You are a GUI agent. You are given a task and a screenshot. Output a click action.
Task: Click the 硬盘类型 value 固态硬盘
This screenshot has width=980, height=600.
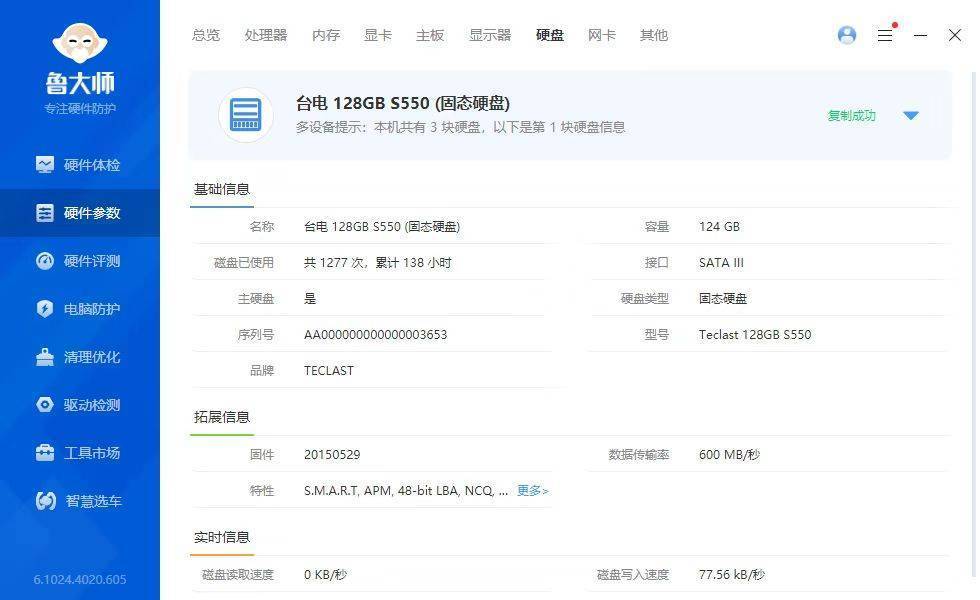point(723,299)
